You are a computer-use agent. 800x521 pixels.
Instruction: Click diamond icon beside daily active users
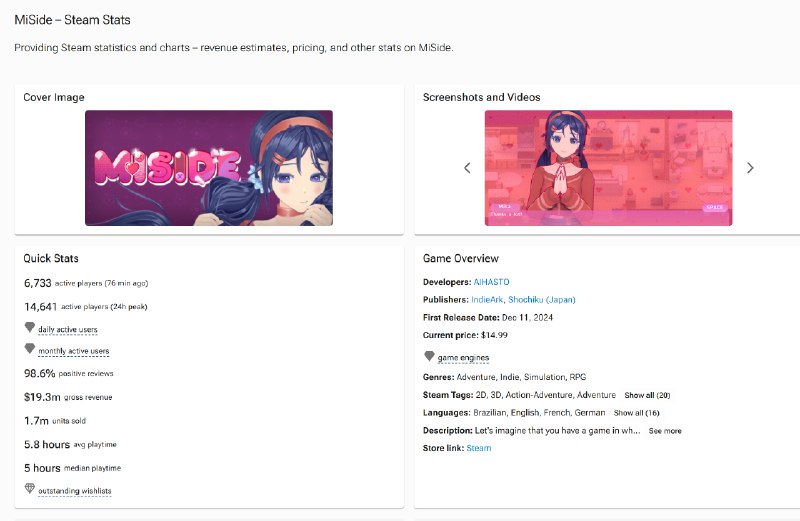30,327
